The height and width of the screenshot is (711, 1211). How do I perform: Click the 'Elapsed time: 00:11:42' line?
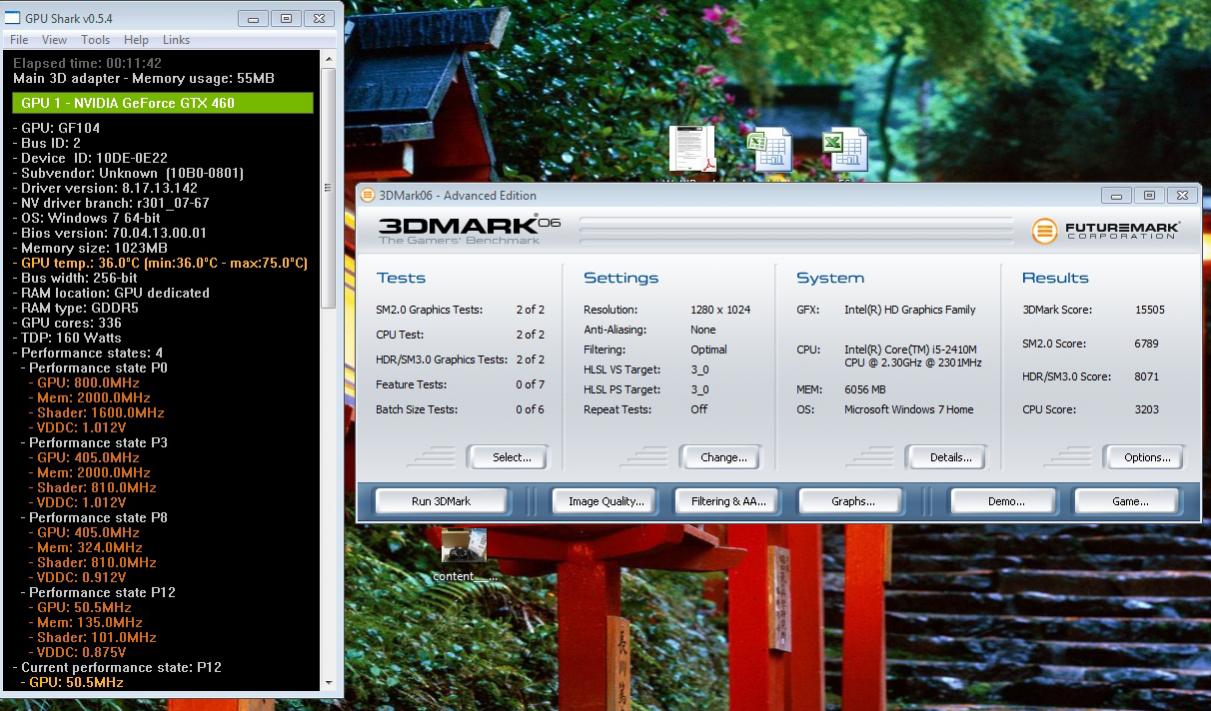pyautogui.click(x=87, y=63)
